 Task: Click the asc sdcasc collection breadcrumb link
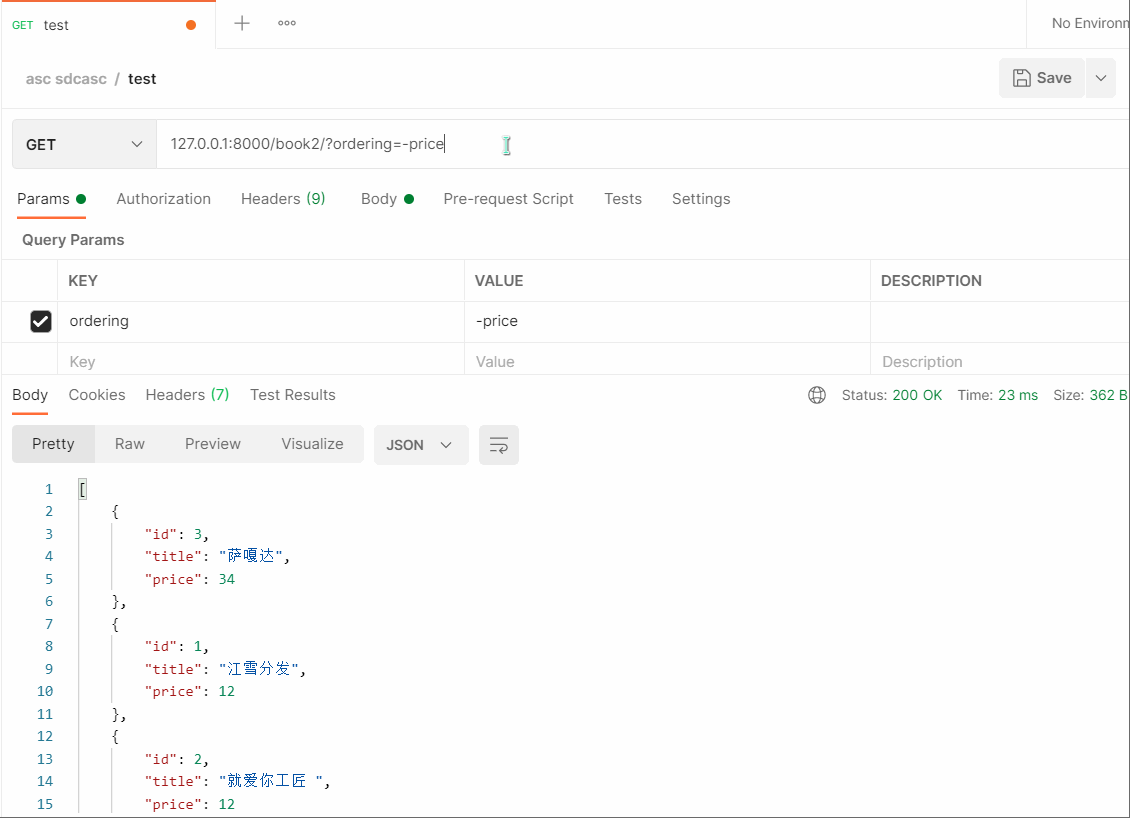tap(66, 79)
